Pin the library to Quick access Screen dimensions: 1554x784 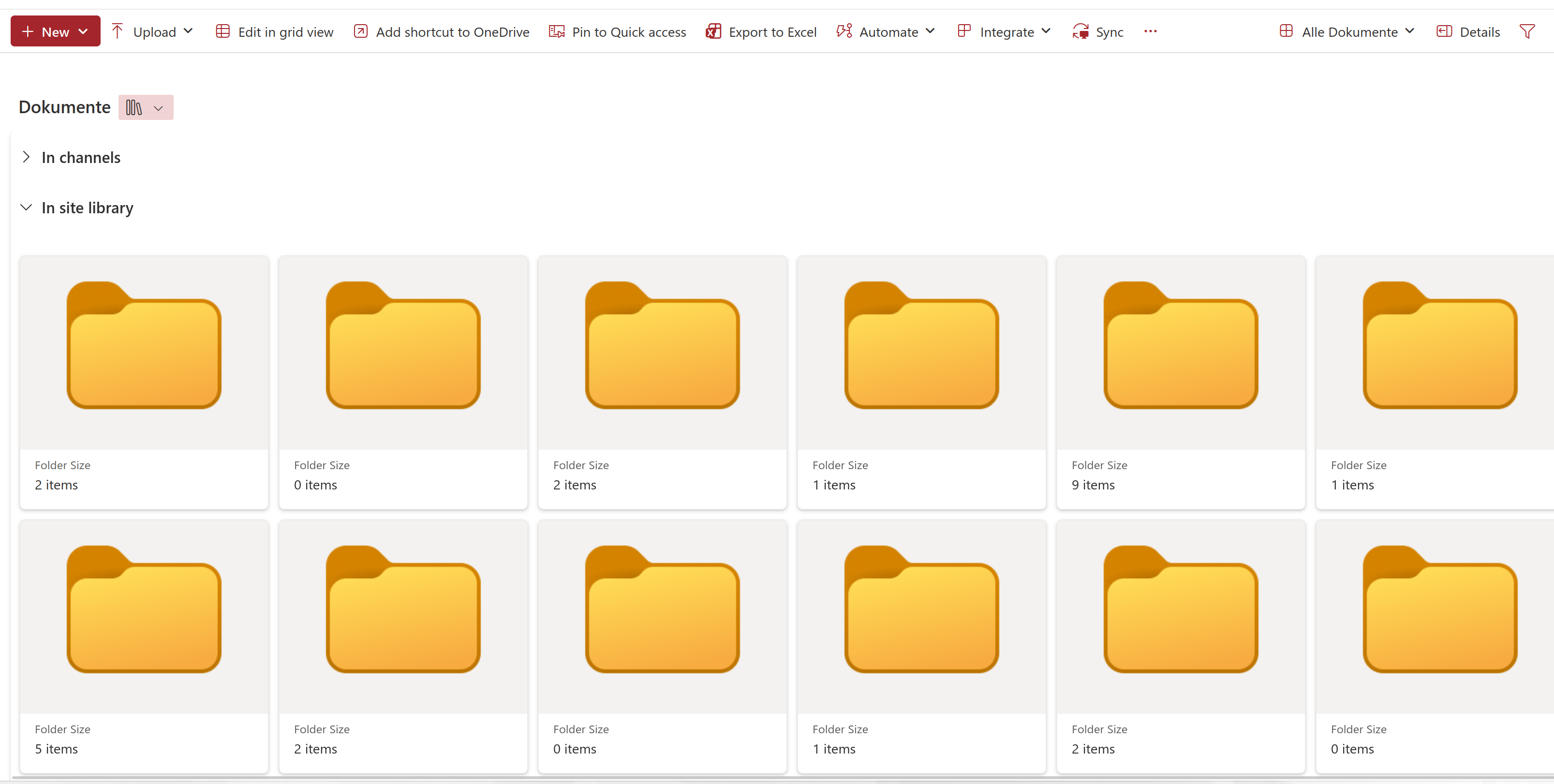618,31
